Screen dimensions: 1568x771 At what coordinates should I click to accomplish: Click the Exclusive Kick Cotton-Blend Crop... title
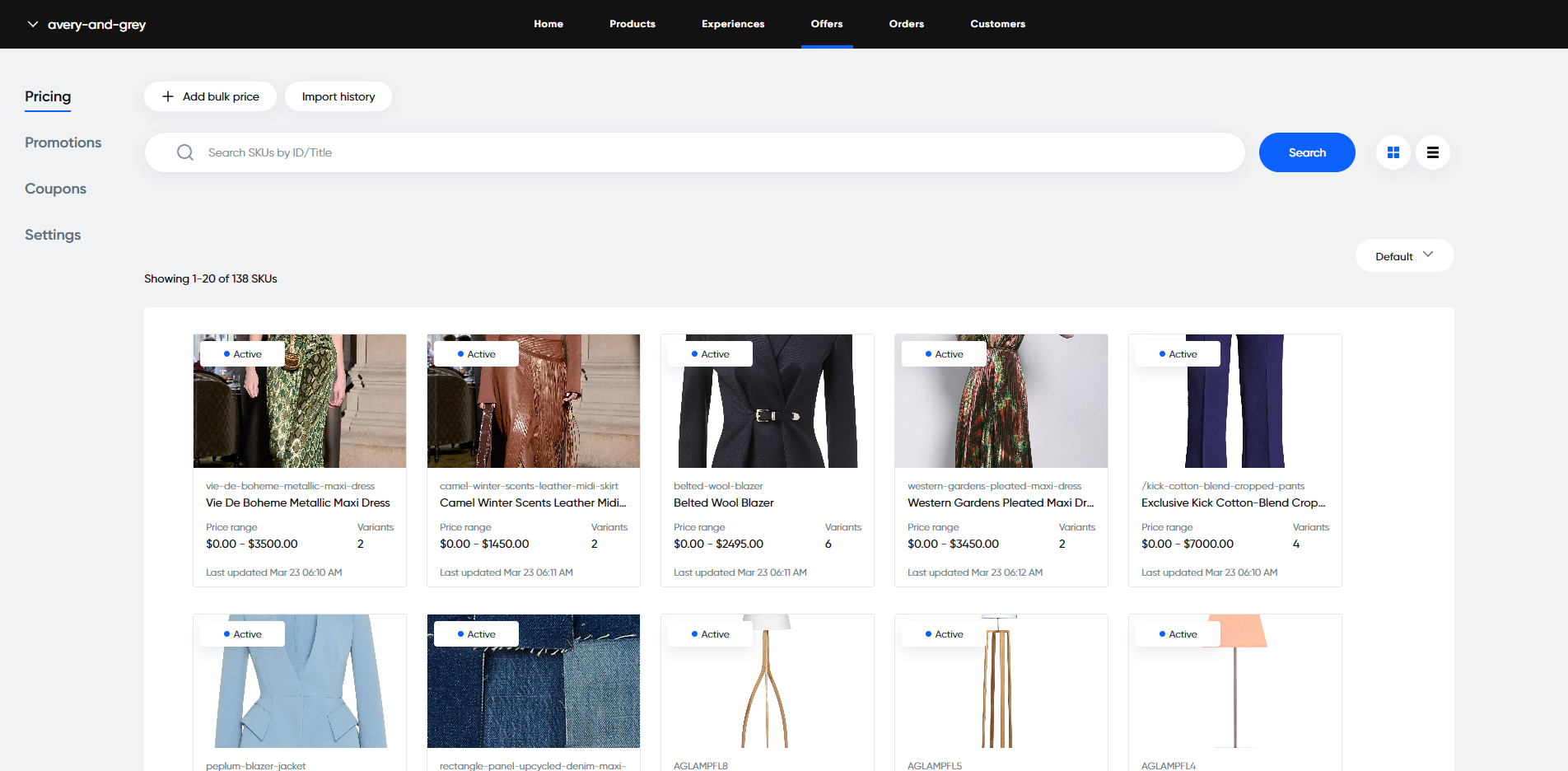[x=1234, y=502]
